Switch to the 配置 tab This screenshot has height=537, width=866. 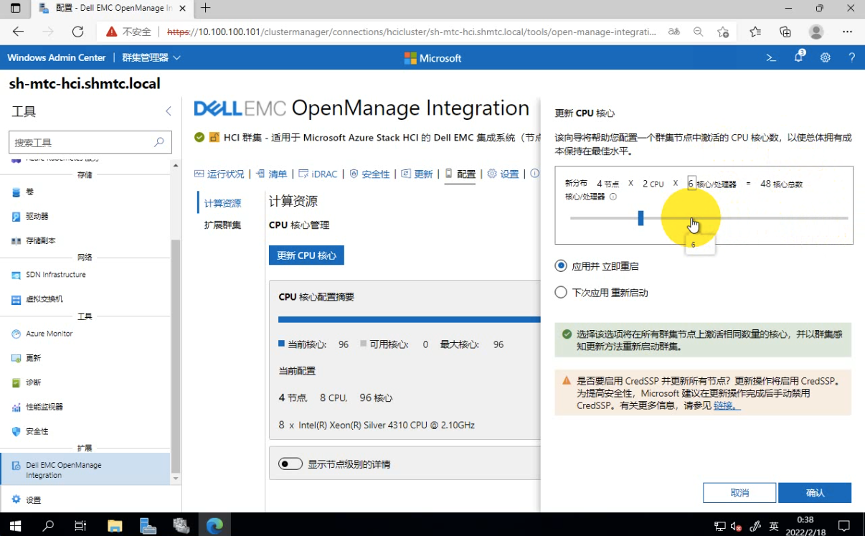point(460,174)
